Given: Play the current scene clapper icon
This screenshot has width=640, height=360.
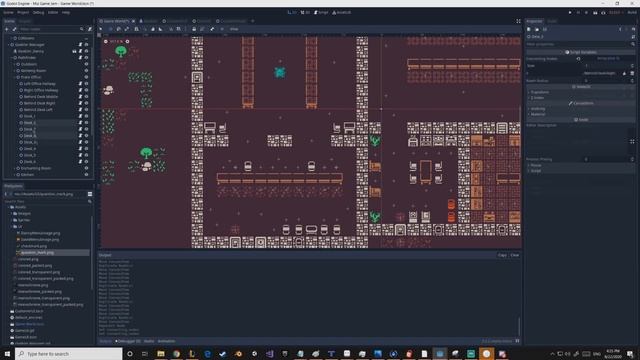Looking at the screenshot, I should (595, 13).
